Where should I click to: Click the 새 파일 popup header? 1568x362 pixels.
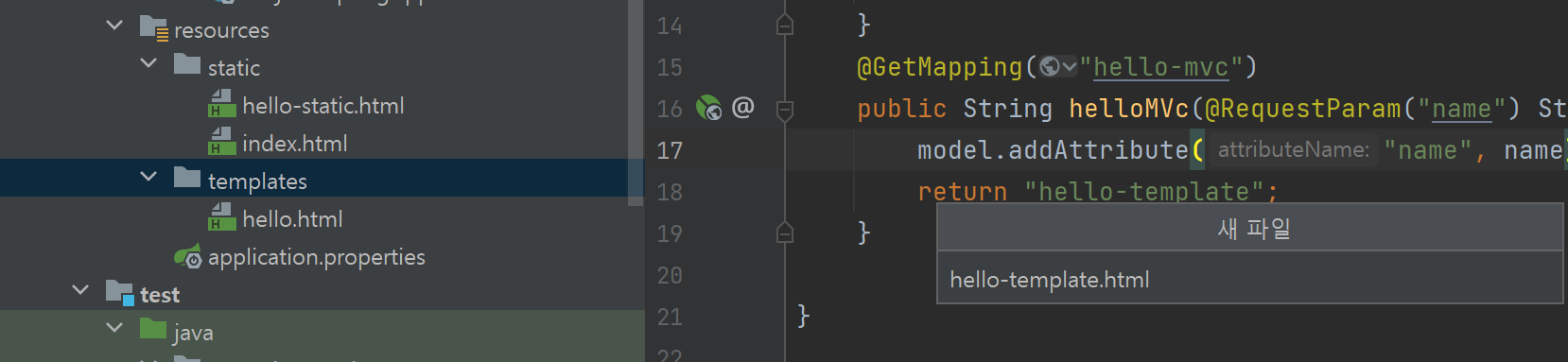(x=1249, y=228)
